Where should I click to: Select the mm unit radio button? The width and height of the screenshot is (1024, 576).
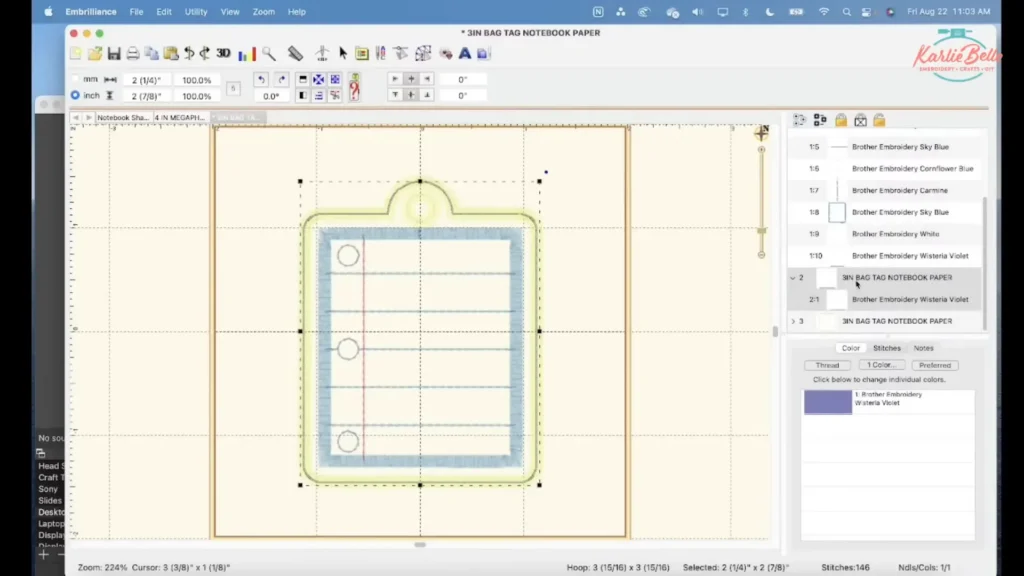pos(75,79)
